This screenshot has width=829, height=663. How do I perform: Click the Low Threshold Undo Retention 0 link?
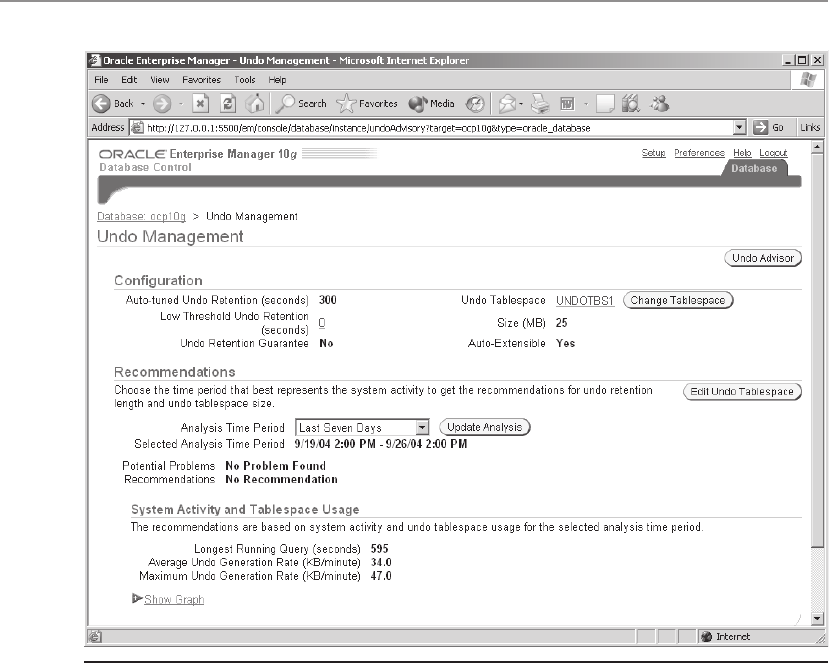[x=322, y=323]
